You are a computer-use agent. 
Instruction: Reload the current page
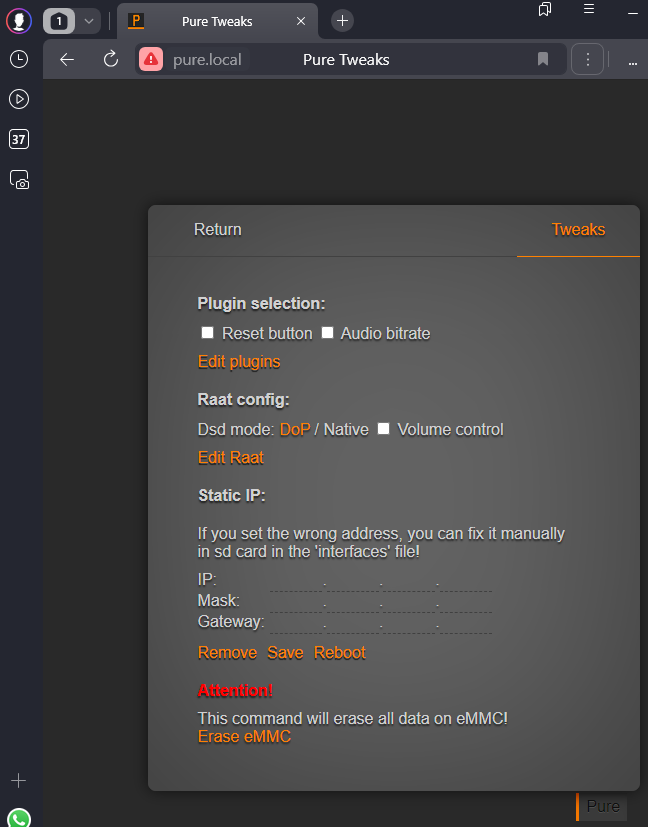coord(111,59)
